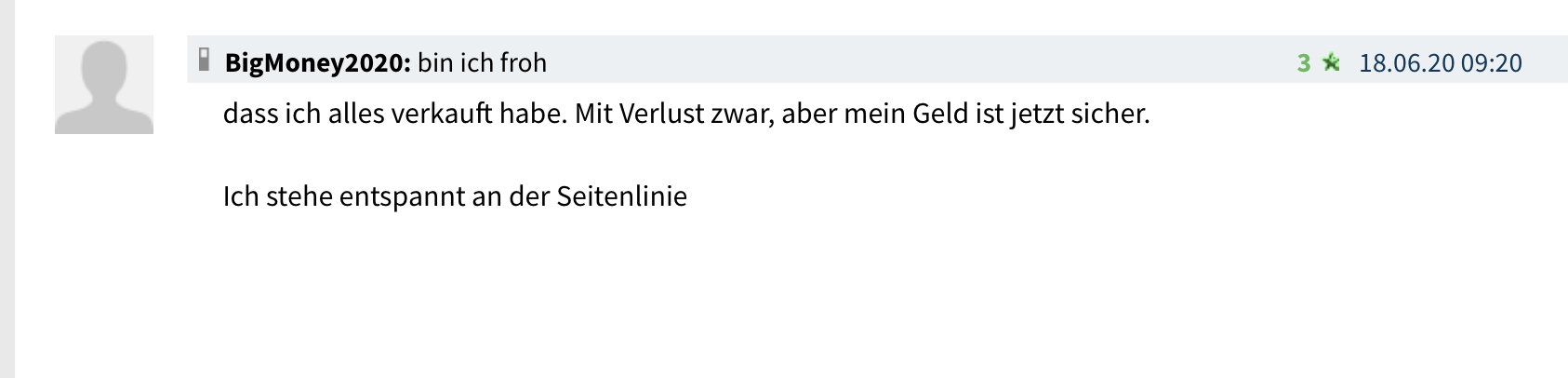Click the gray default user avatar
Image resolution: width=1568 pixels, height=378 pixels.
pyautogui.click(x=104, y=85)
